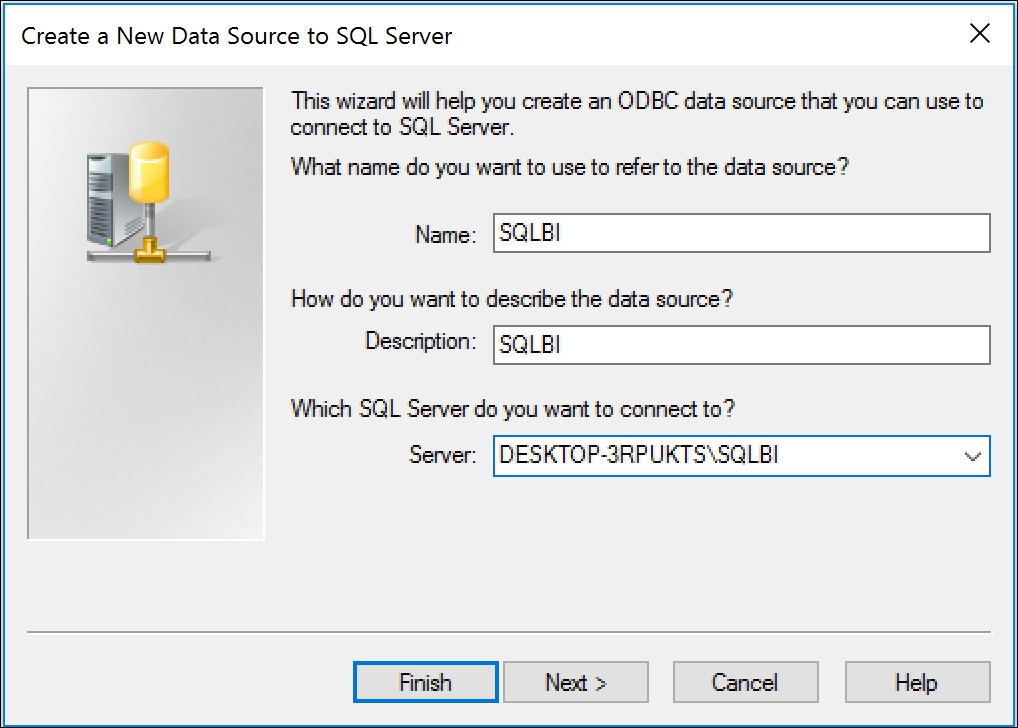
Task: Cancel the data source wizard
Action: pos(745,682)
